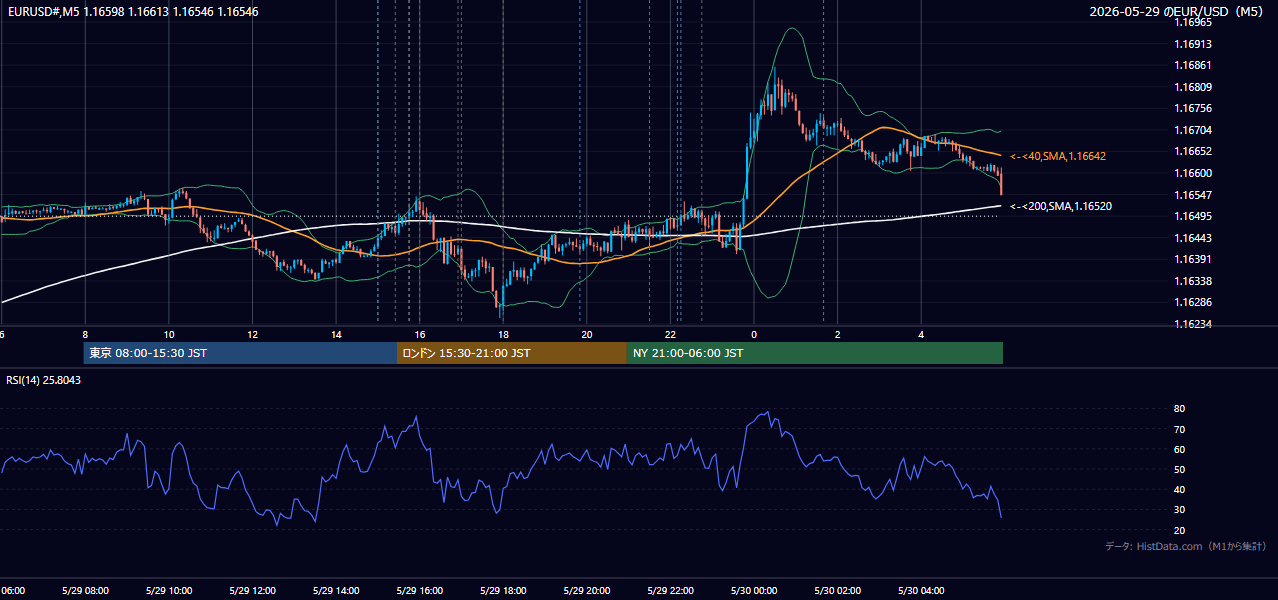Click price axis value 1.16443
1278x600 pixels.
(x=1194, y=238)
